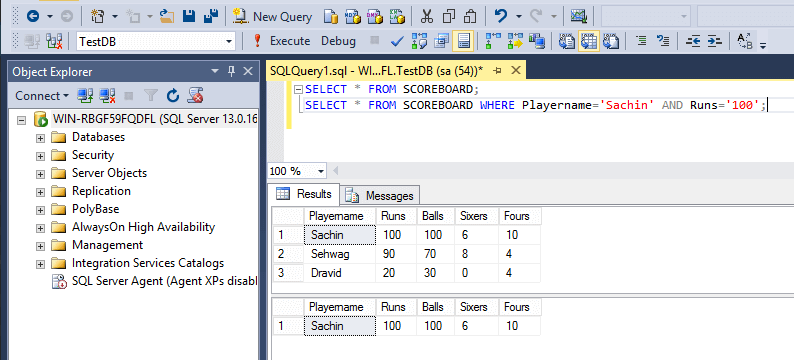Image resolution: width=794 pixels, height=360 pixels.
Task: Click the MDX Query icon
Action: click(x=353, y=17)
